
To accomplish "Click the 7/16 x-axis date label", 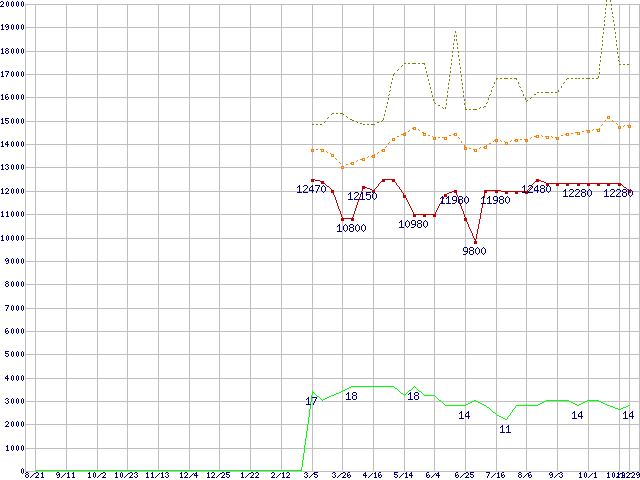I will (x=494, y=476).
